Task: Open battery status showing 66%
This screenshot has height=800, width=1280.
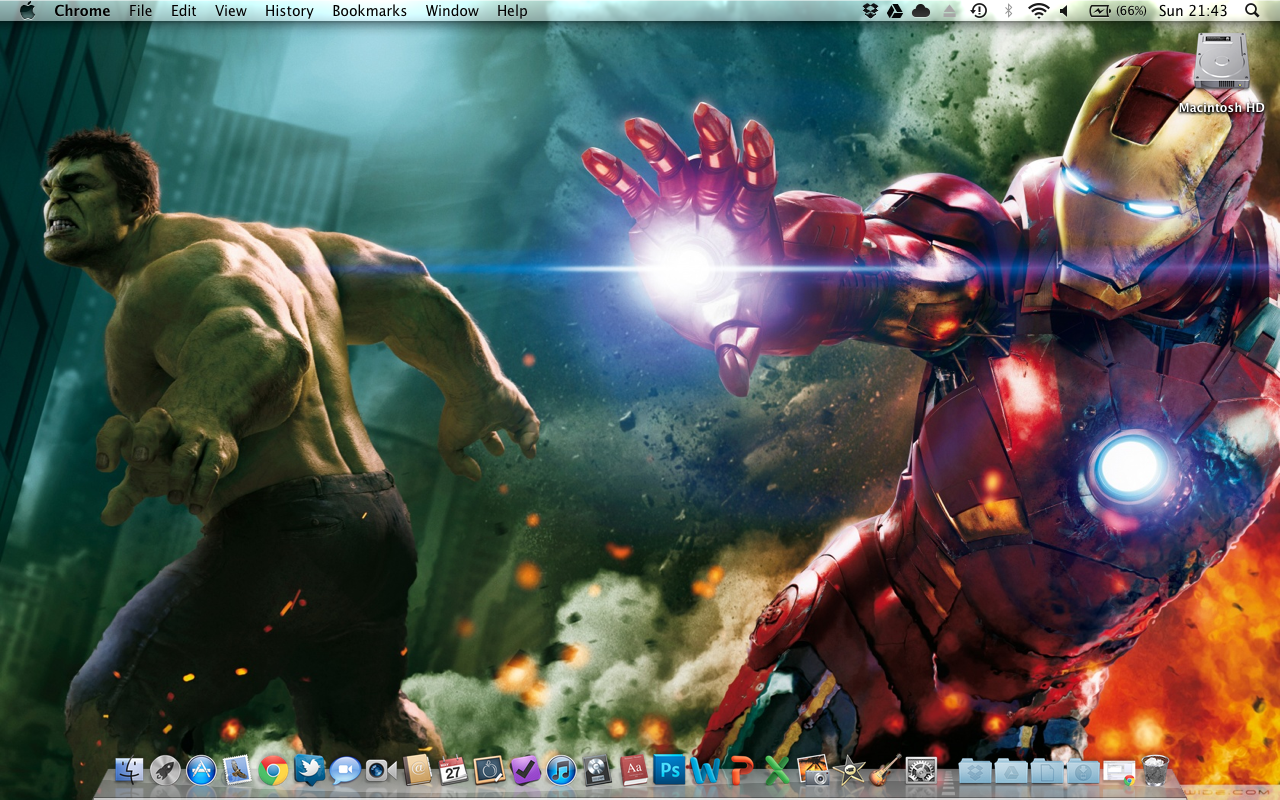Action: 1118,11
